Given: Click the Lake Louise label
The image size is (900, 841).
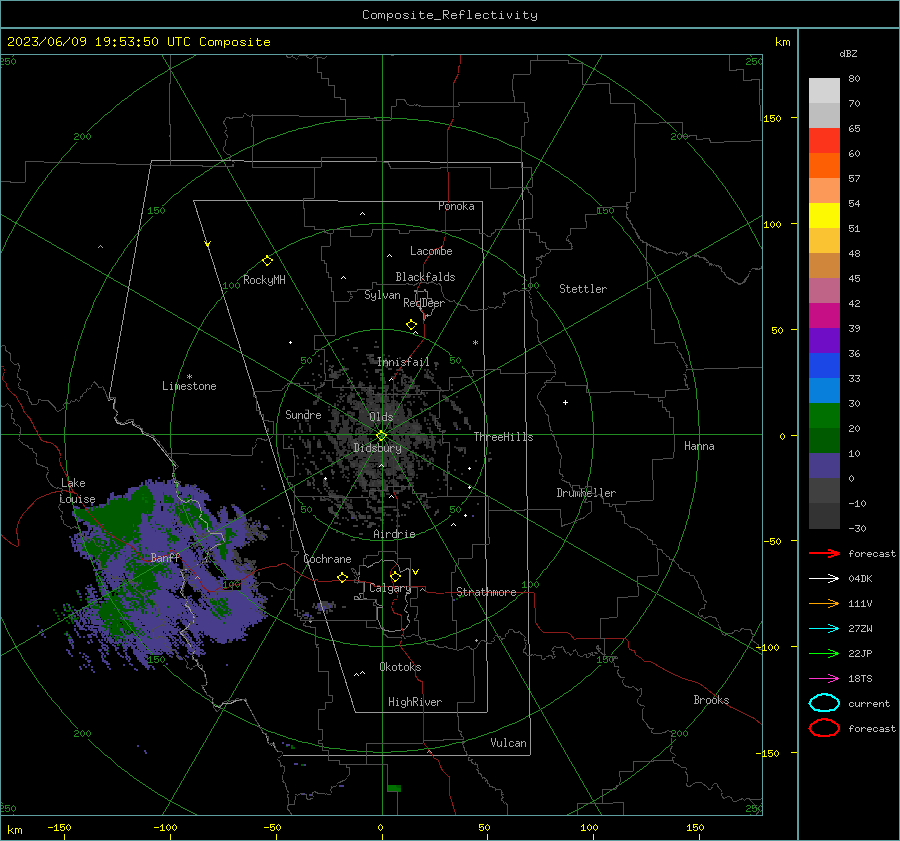Looking at the screenshot, I should (x=77, y=491).
